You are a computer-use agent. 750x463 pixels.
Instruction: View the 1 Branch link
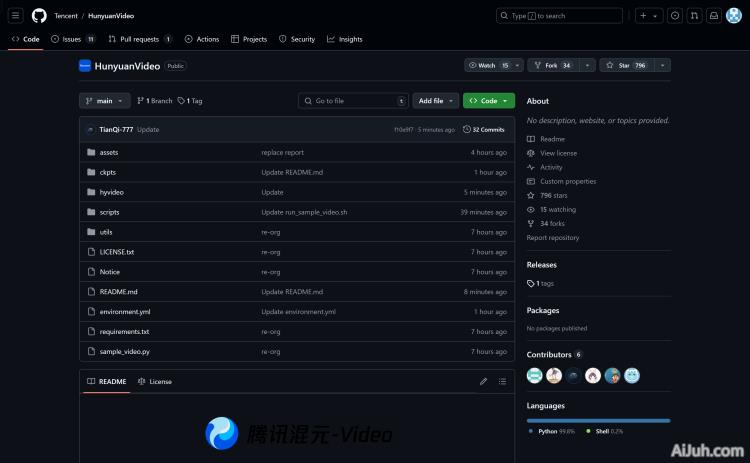point(154,101)
